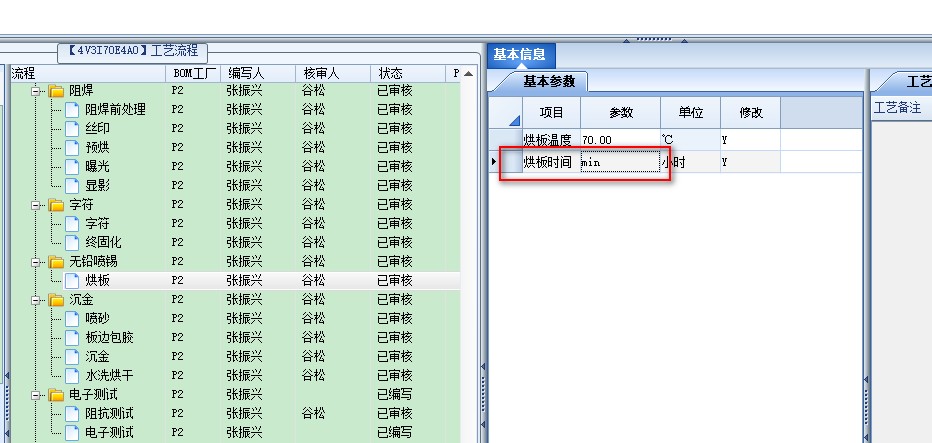Click the grid select-all corner triangle
932x443 pixels.
point(514,120)
